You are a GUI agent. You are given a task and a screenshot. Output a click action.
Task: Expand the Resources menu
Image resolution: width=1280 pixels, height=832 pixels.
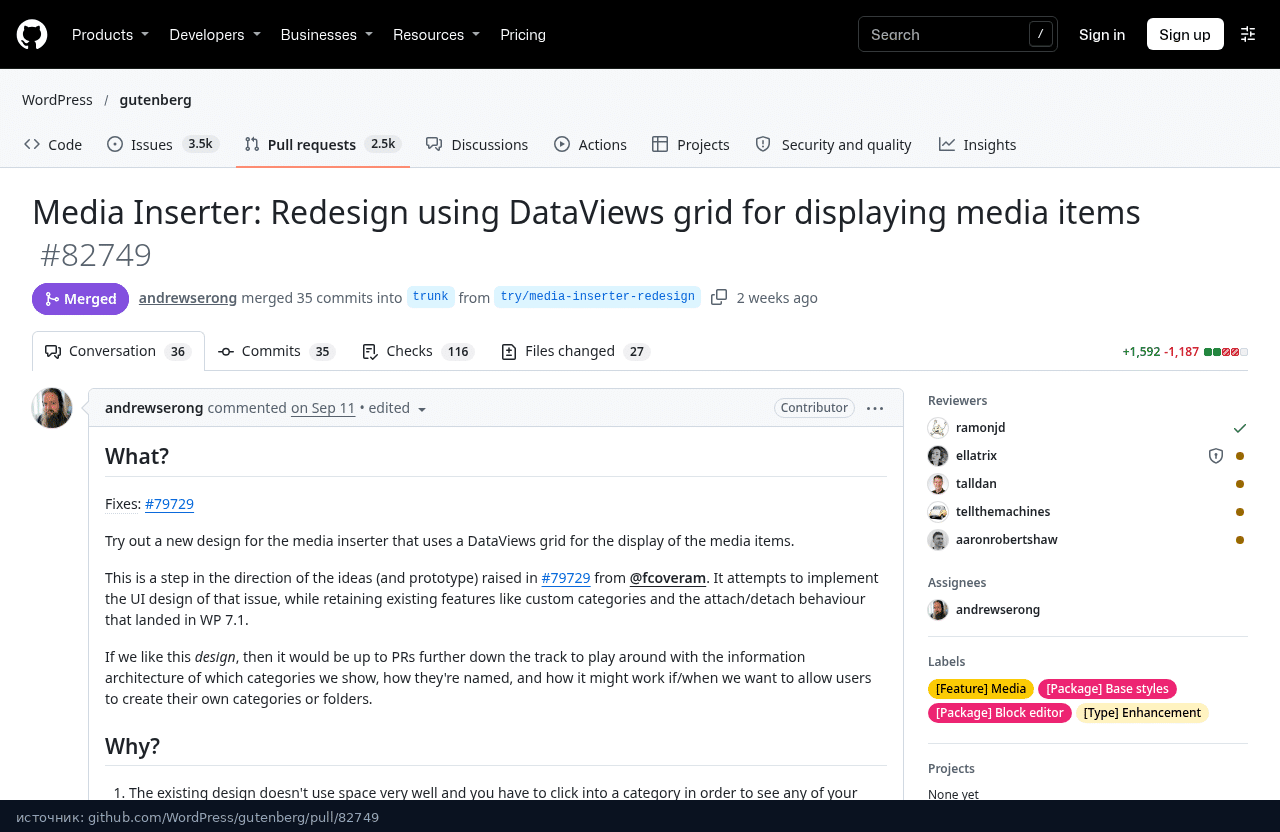[x=436, y=34]
